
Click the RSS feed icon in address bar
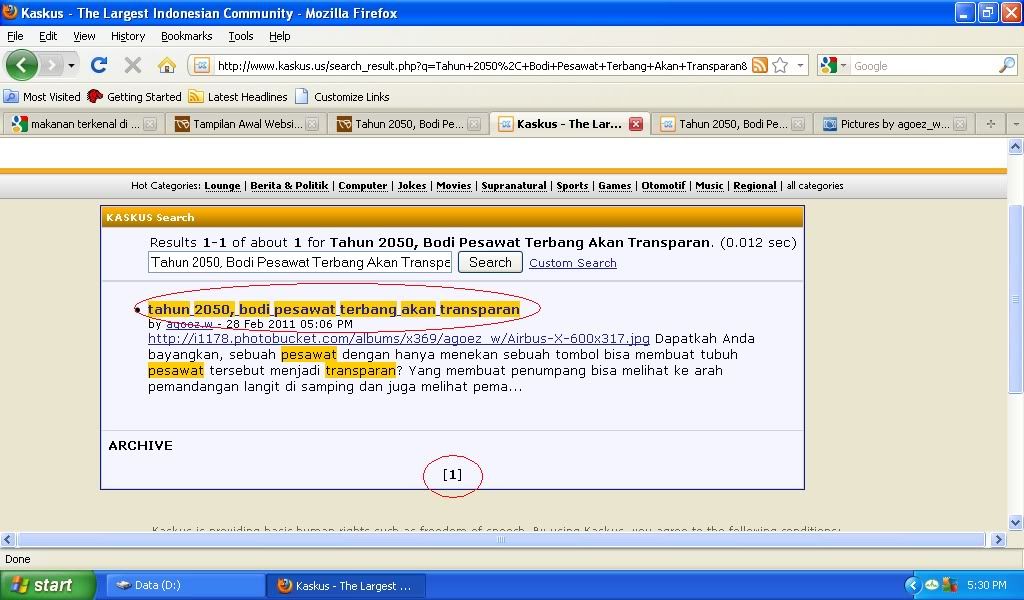tap(759, 65)
